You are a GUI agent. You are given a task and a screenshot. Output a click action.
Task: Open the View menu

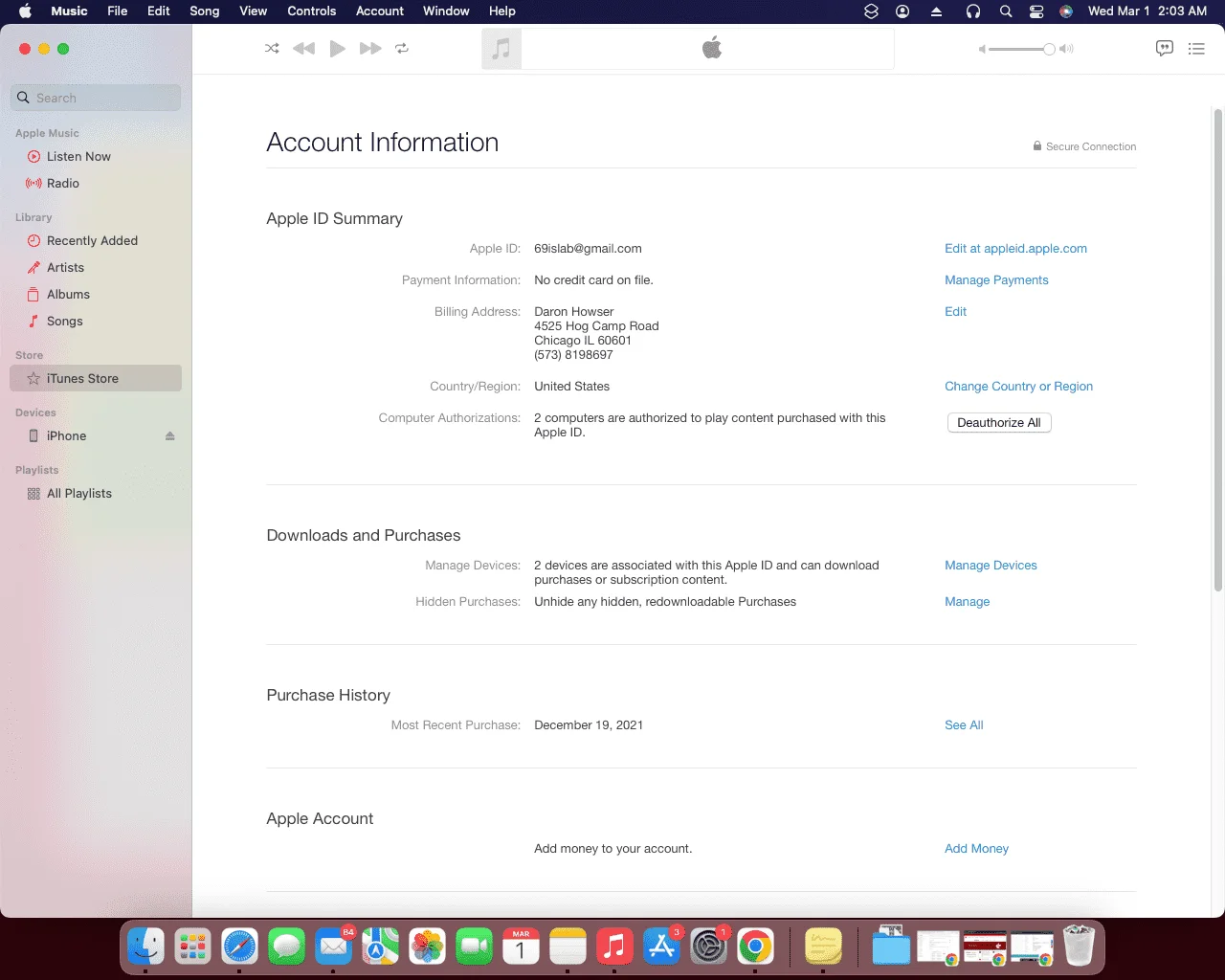253,11
